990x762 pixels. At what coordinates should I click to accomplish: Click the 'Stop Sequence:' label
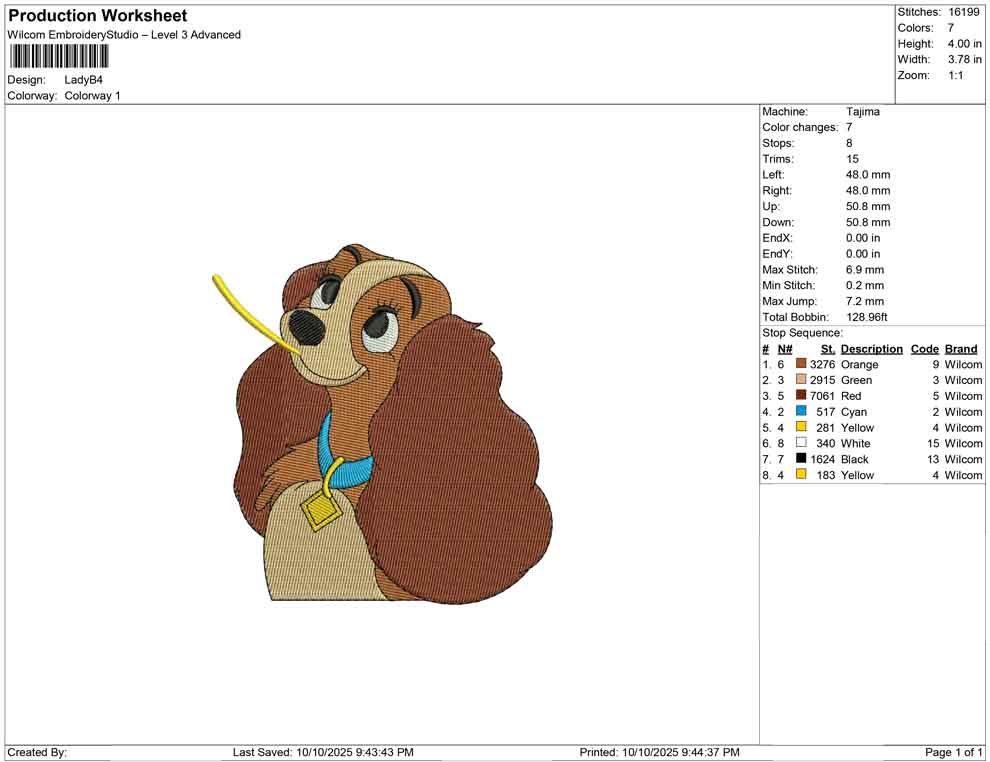tap(802, 333)
